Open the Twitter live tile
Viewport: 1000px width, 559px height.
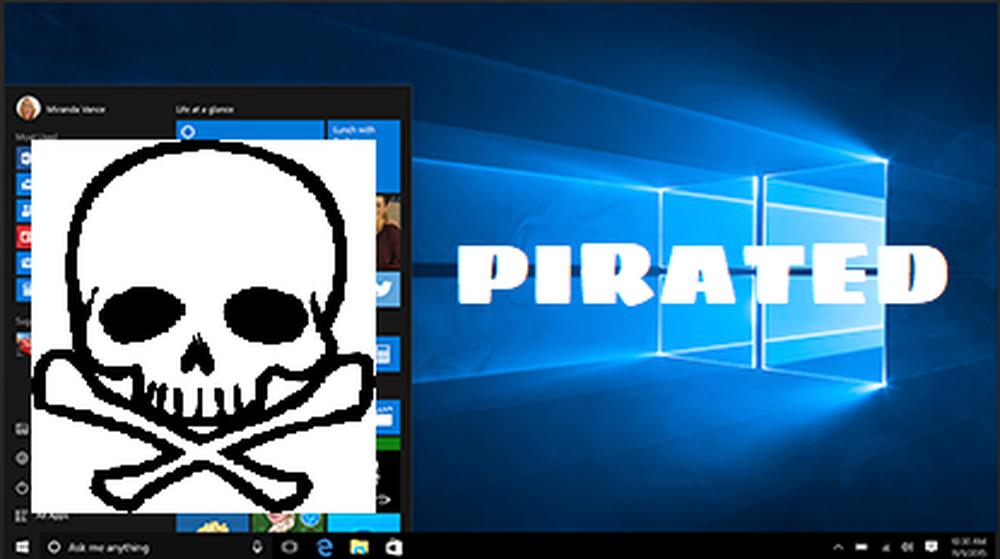point(388,288)
